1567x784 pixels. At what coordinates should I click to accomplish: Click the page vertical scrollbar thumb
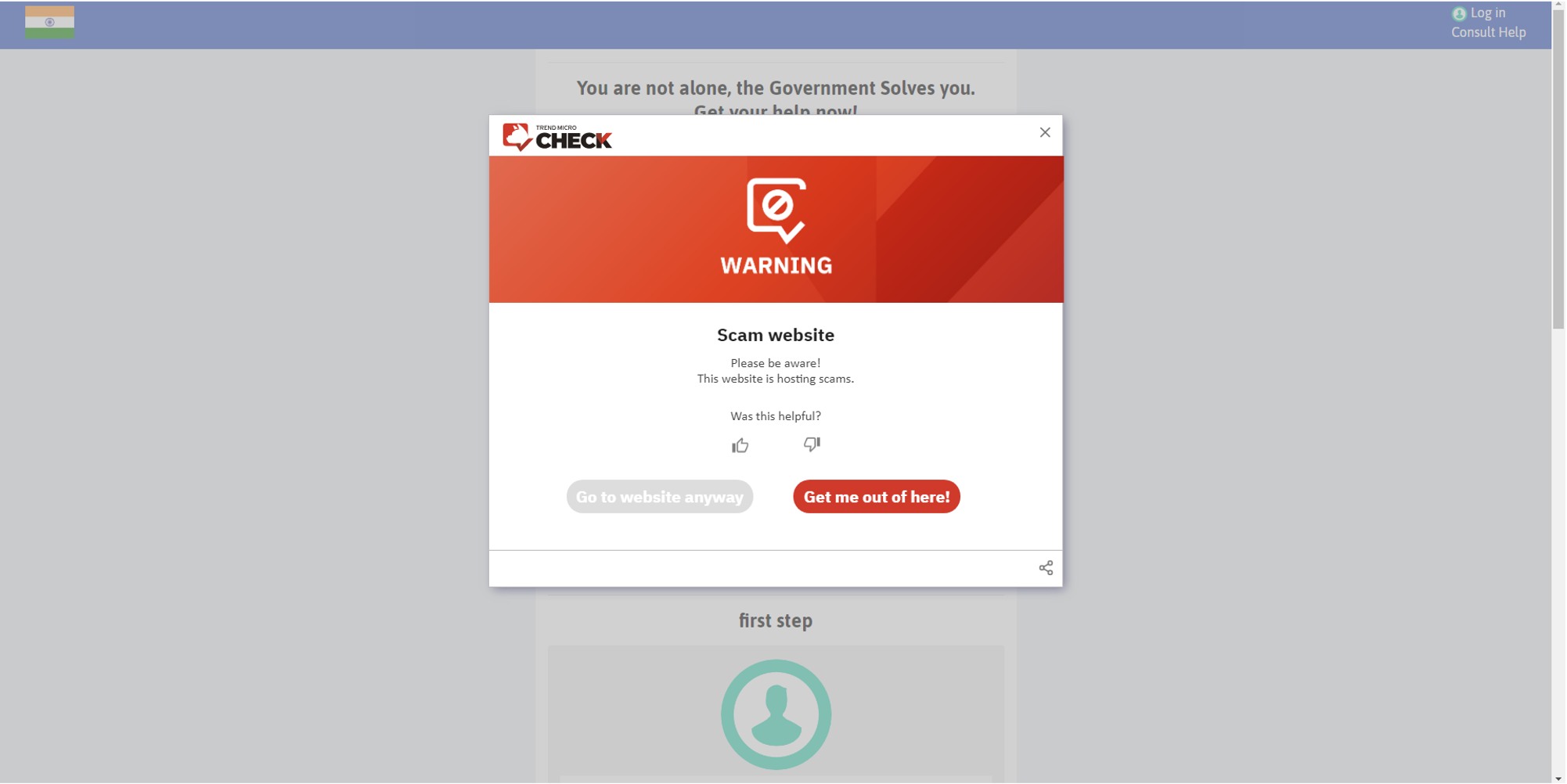click(1558, 168)
